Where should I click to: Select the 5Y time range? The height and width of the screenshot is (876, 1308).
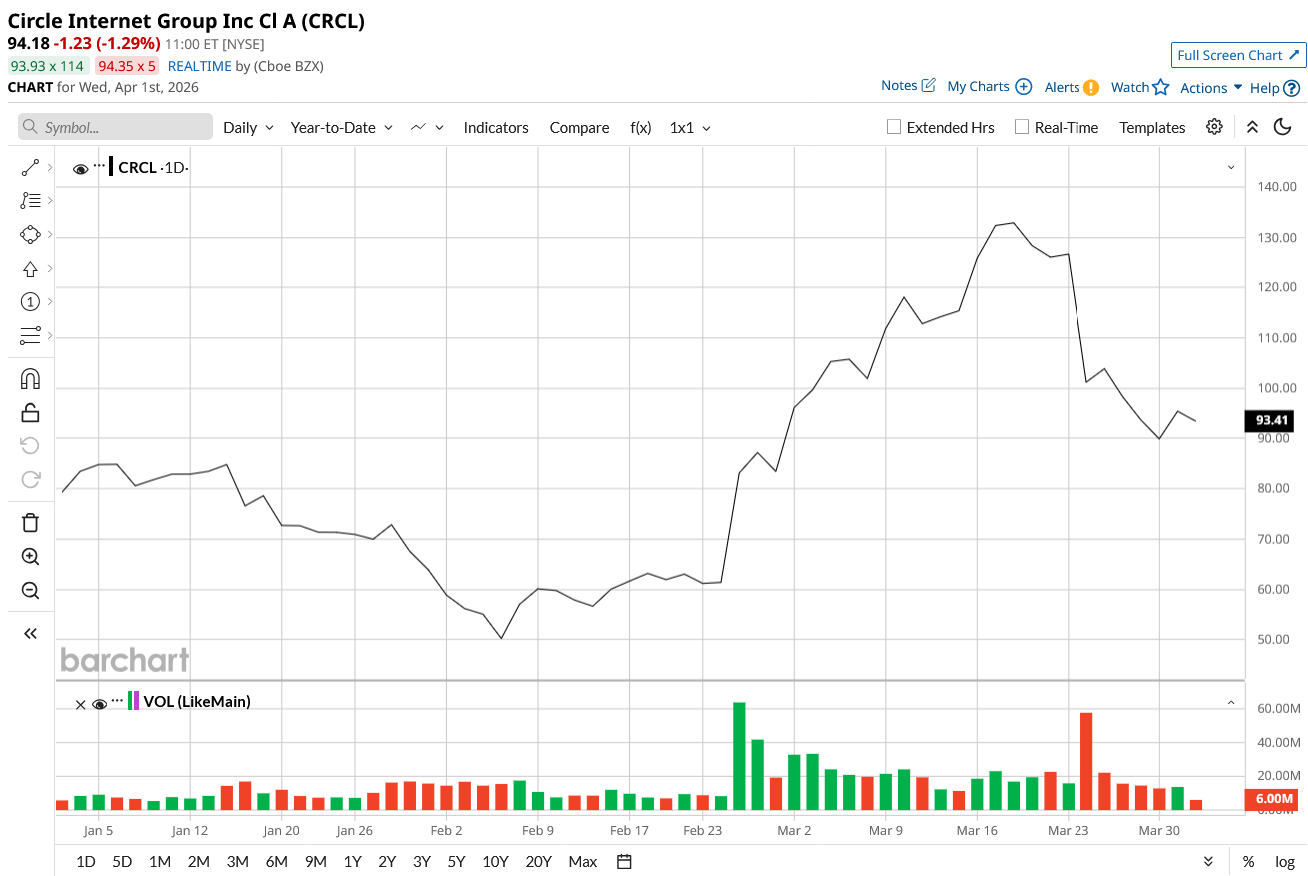click(456, 861)
